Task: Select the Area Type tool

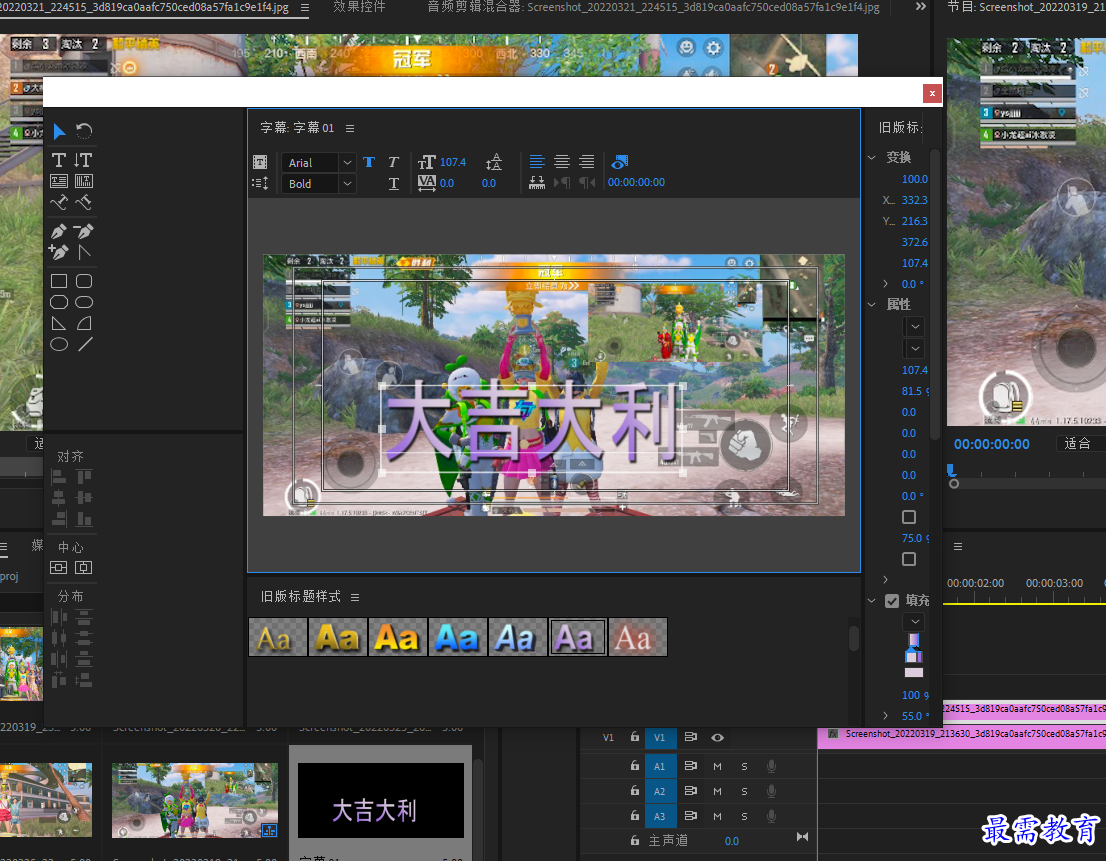Action: 59,181
